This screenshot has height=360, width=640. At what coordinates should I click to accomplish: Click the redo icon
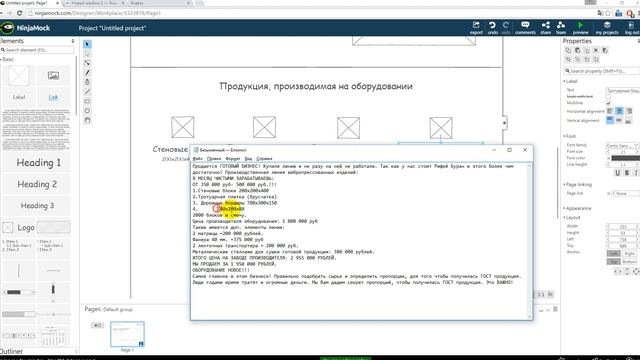[506, 27]
